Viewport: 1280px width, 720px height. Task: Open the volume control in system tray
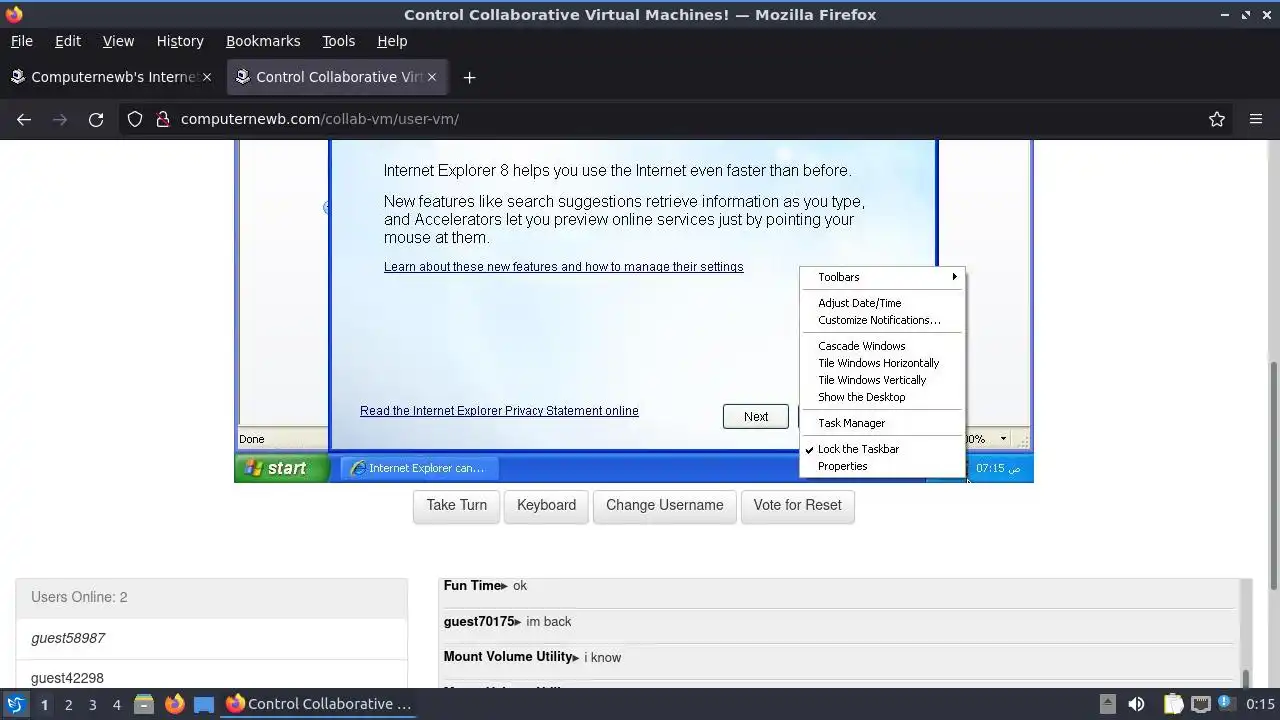point(1136,704)
